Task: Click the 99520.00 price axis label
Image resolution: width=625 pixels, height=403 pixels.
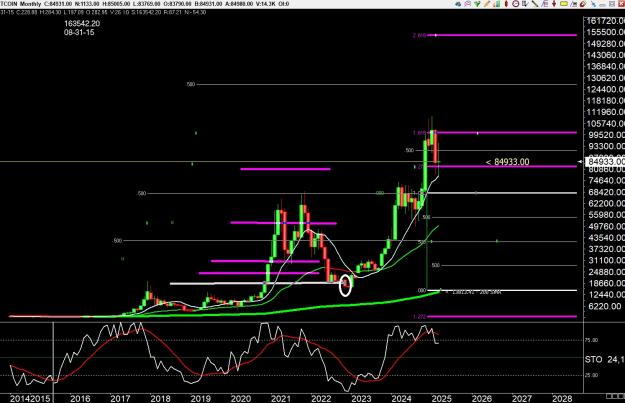Action: coord(606,135)
